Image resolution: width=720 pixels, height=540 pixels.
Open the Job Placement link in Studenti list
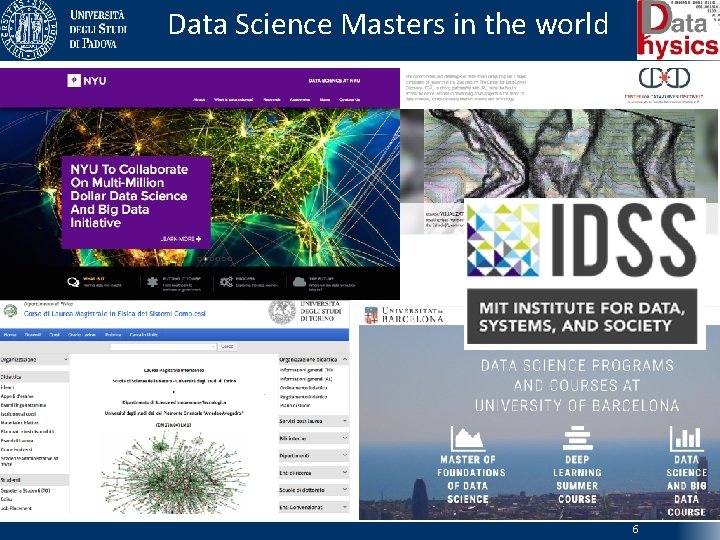coord(16,508)
